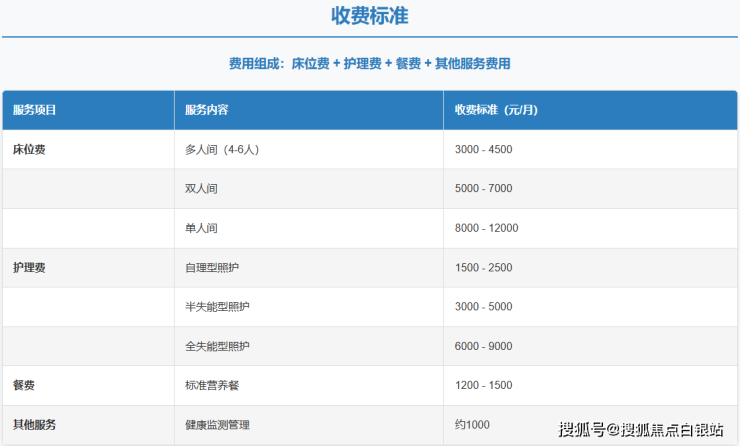Screen dimensions: 740x446
Task: Select the 健康监测管理 cell
Action: pos(217,424)
